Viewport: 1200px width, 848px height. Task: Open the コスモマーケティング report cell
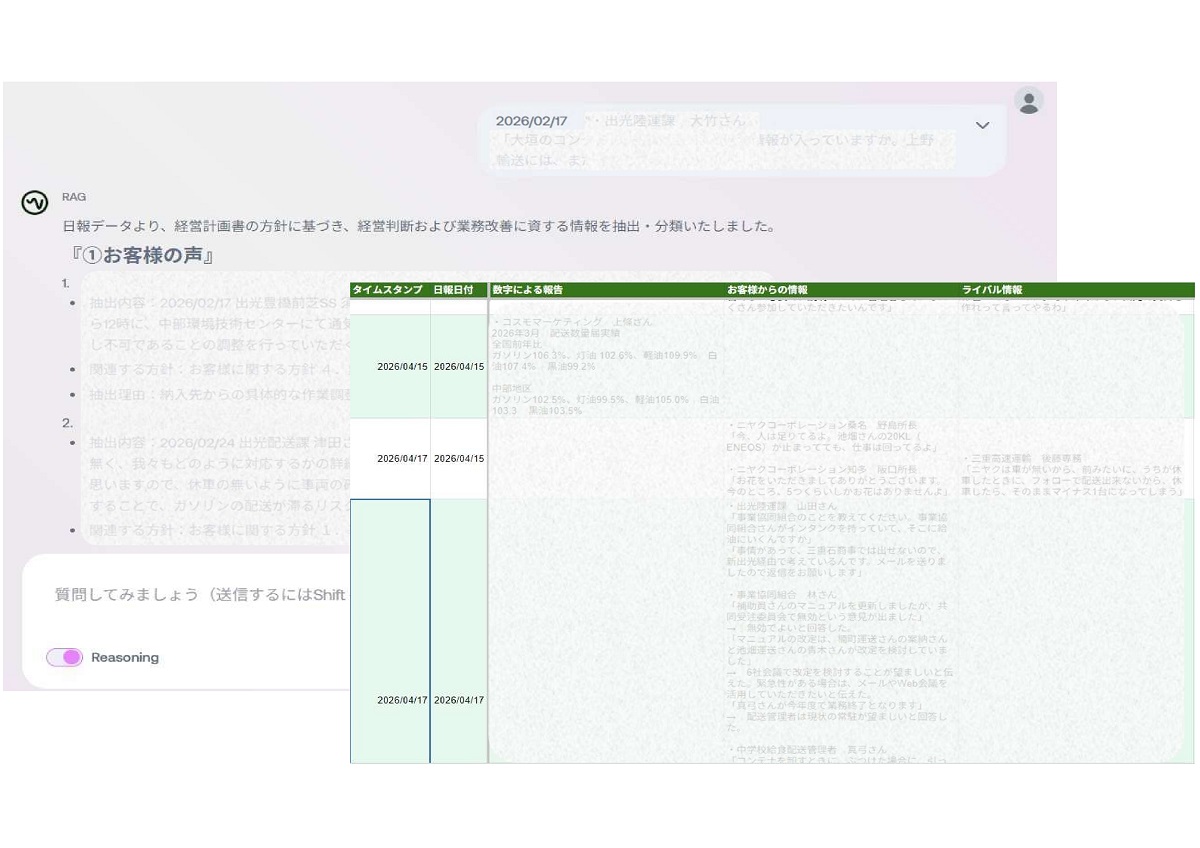(x=605, y=366)
